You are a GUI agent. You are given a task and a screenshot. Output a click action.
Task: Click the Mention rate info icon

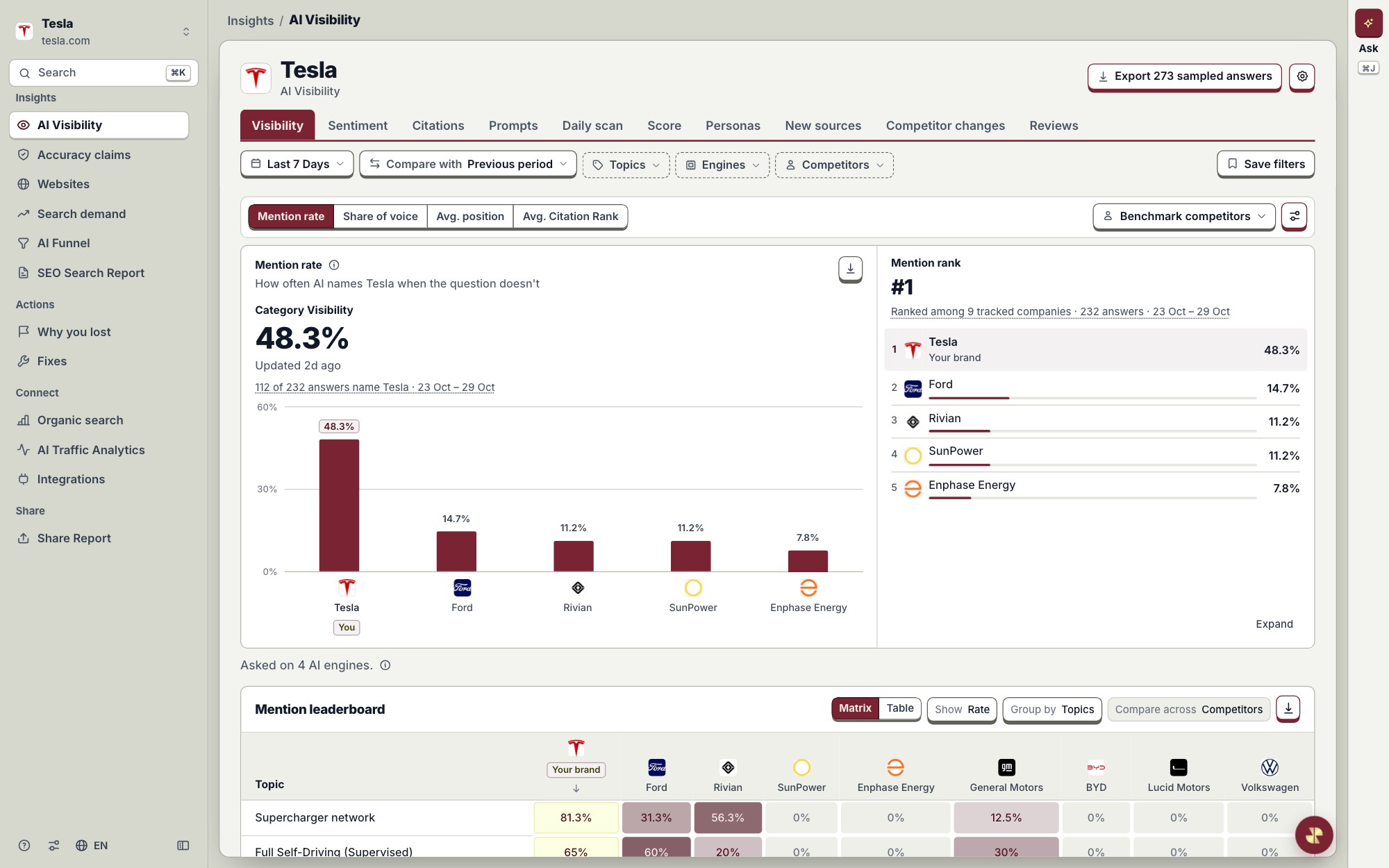click(x=334, y=265)
